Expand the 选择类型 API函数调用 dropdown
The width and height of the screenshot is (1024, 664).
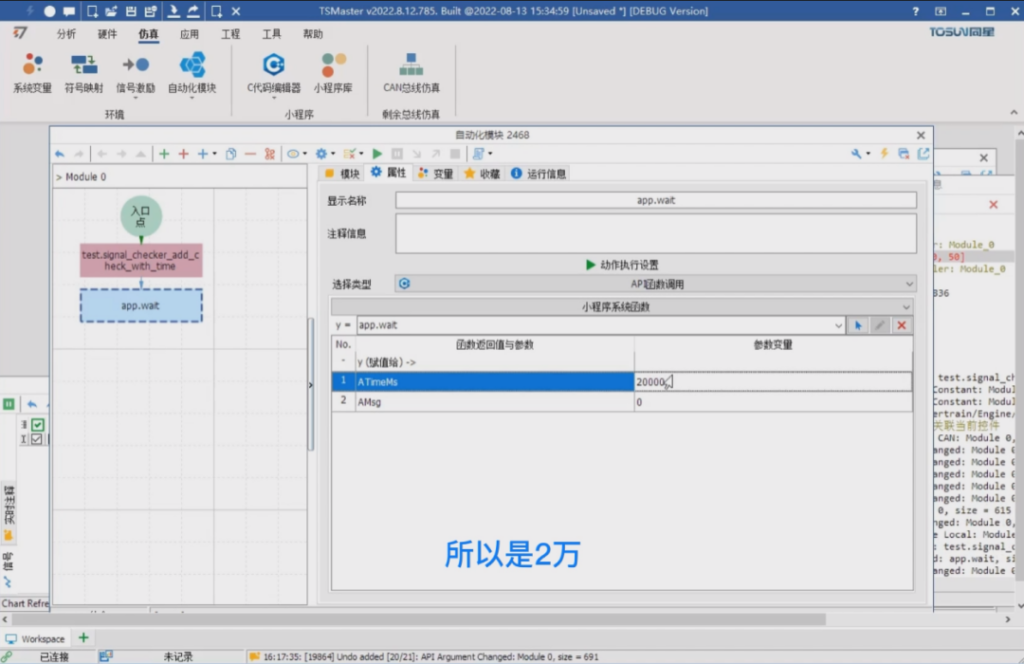point(909,284)
